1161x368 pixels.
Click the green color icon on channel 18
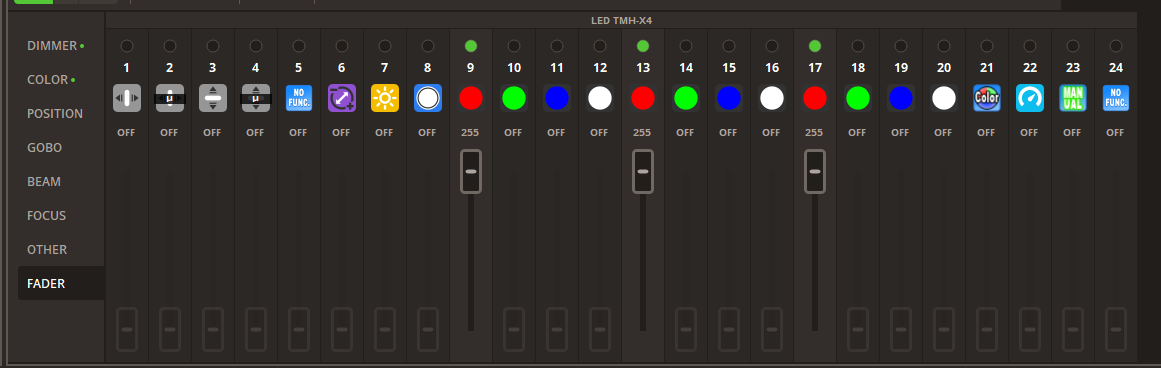click(x=857, y=98)
